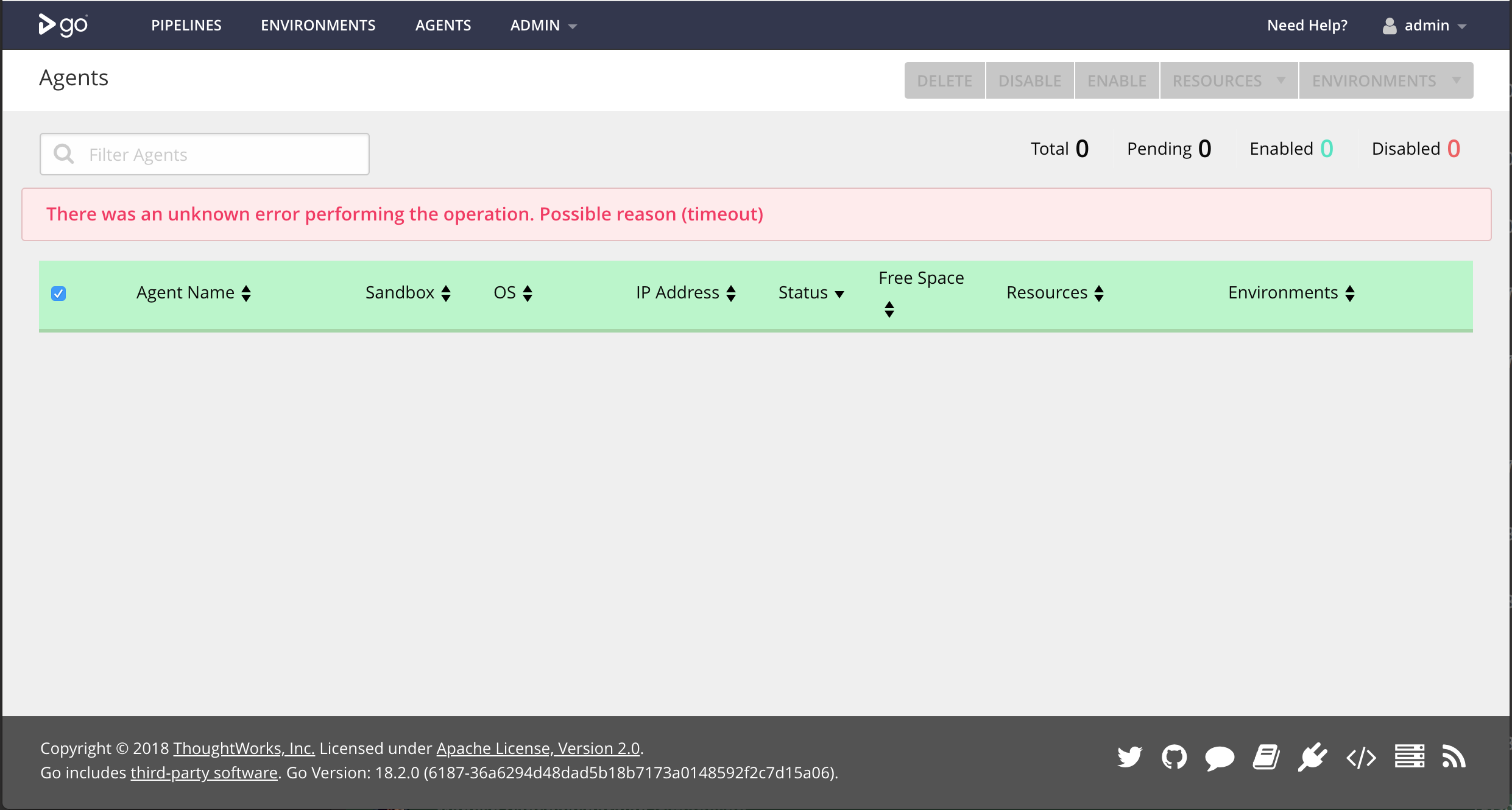Expand the RESOURCES dropdown button
Viewport: 1512px width, 810px height.
1229,80
